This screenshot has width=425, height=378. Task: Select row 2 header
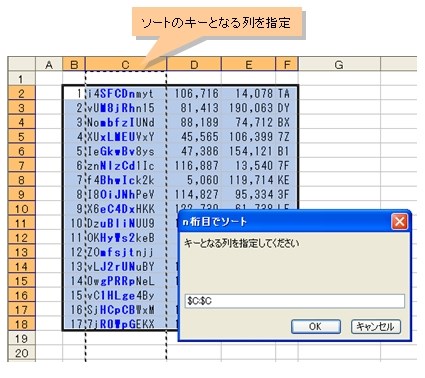coord(21,93)
